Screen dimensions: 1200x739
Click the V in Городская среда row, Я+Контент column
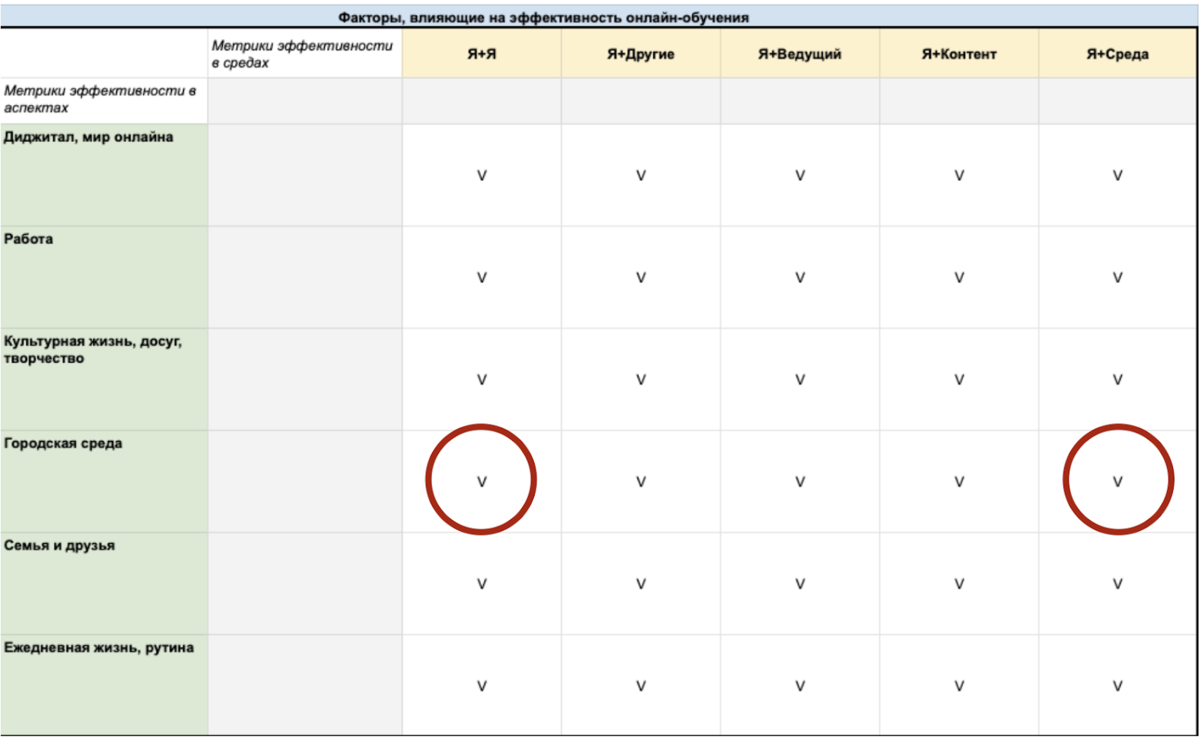(x=959, y=482)
